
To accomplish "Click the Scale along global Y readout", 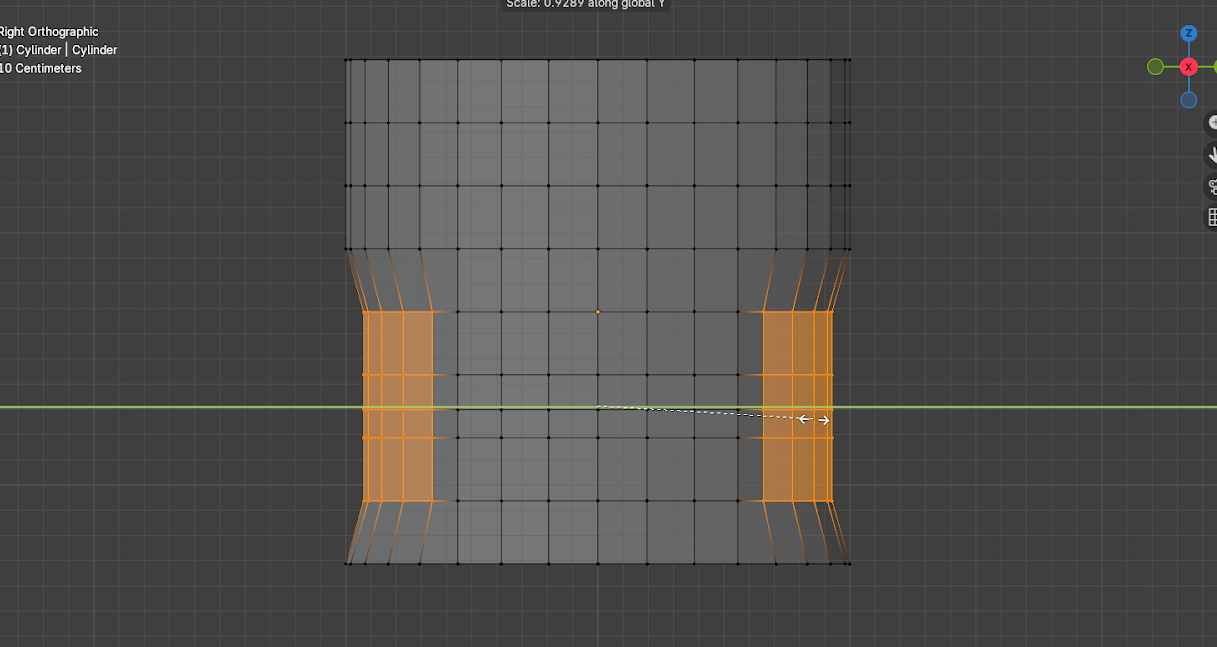I will point(585,4).
